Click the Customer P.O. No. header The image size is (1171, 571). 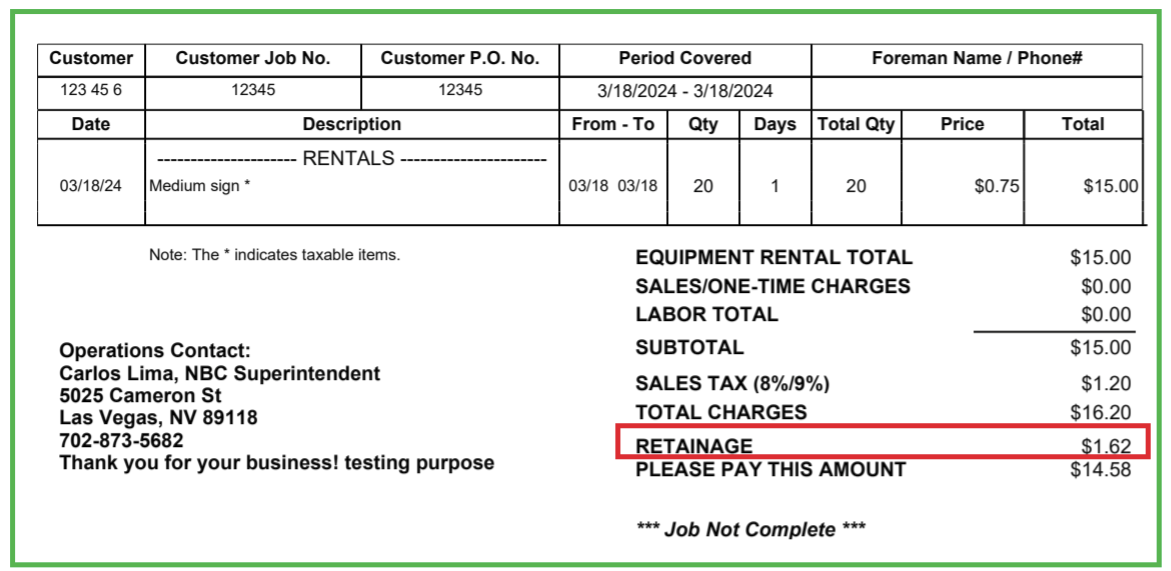click(460, 59)
